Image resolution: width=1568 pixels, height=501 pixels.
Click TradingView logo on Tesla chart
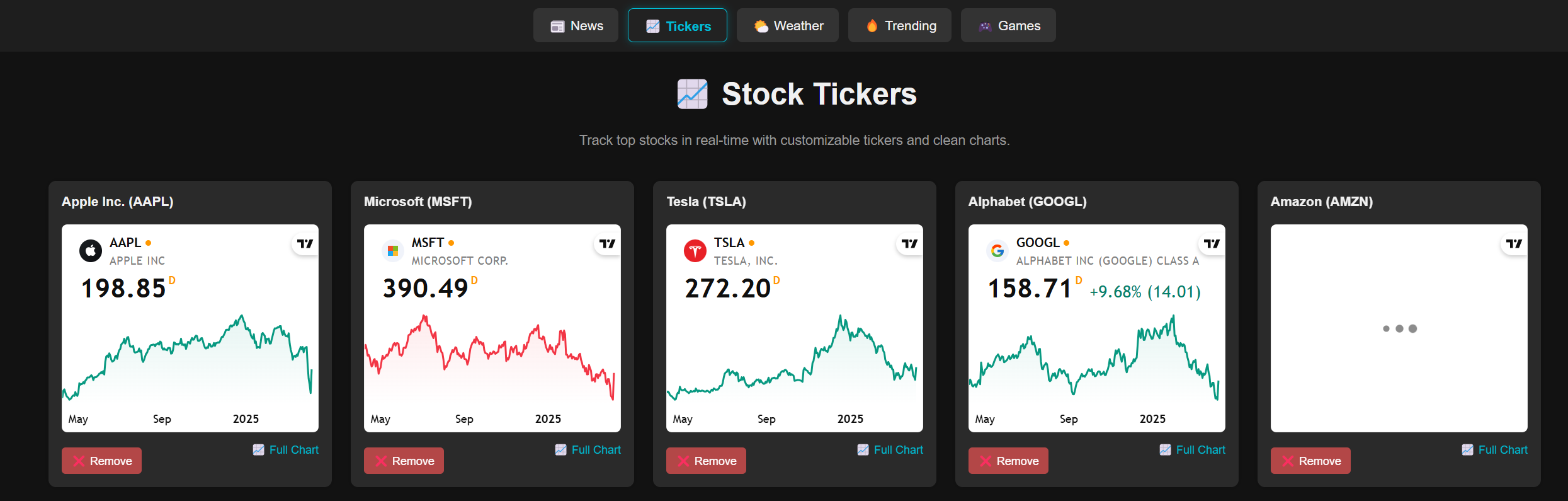[x=910, y=244]
